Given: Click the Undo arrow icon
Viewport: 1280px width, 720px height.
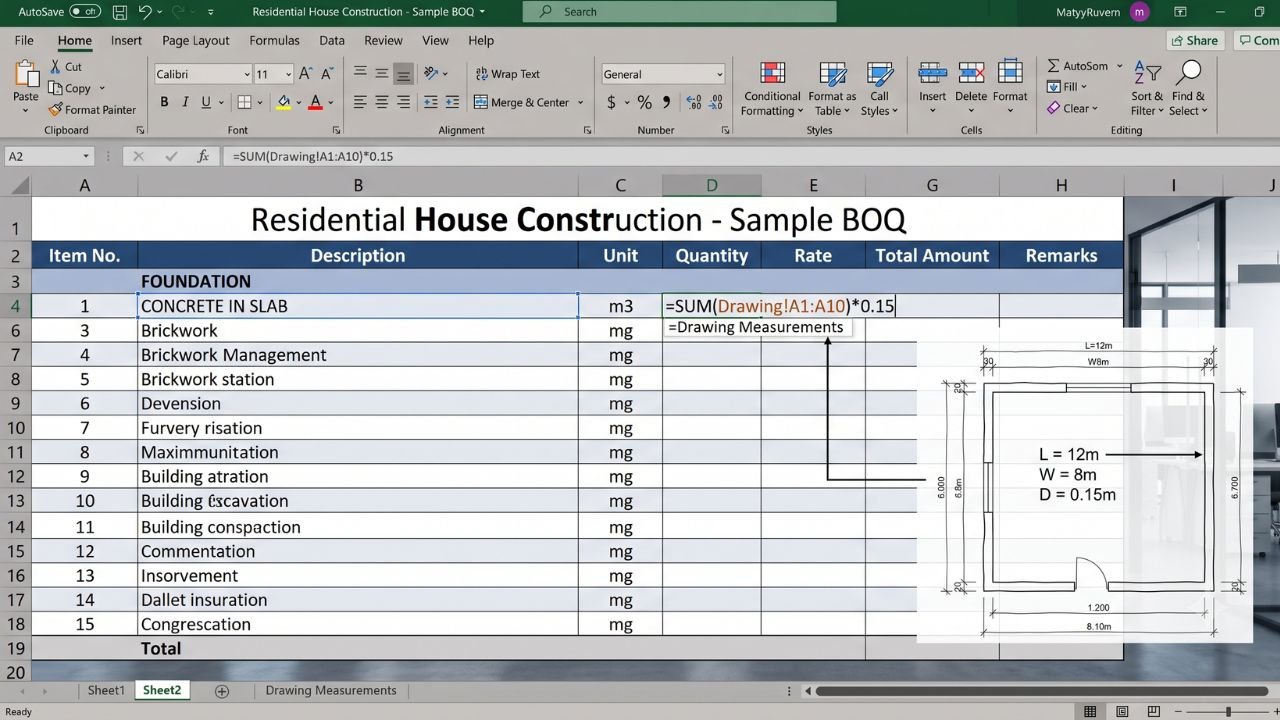Looking at the screenshot, I should coord(146,12).
